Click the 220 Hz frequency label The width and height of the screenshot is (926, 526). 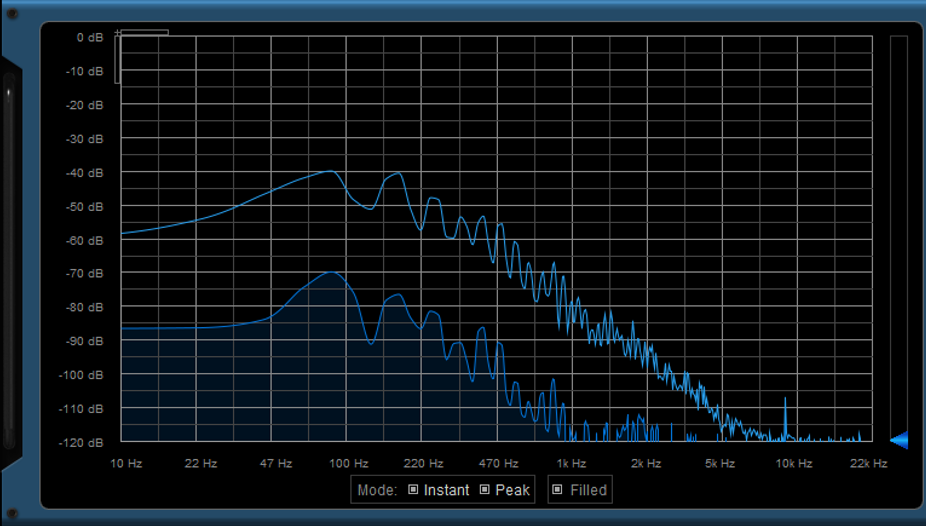(x=423, y=463)
